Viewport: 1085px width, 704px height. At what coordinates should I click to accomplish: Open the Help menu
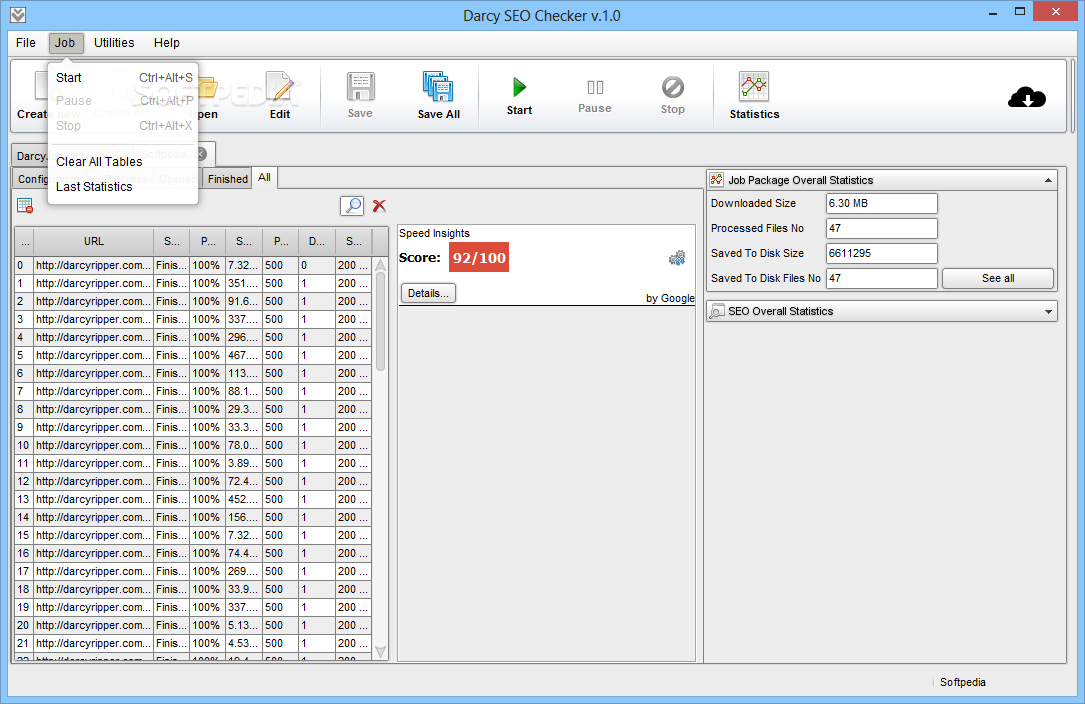pos(167,43)
